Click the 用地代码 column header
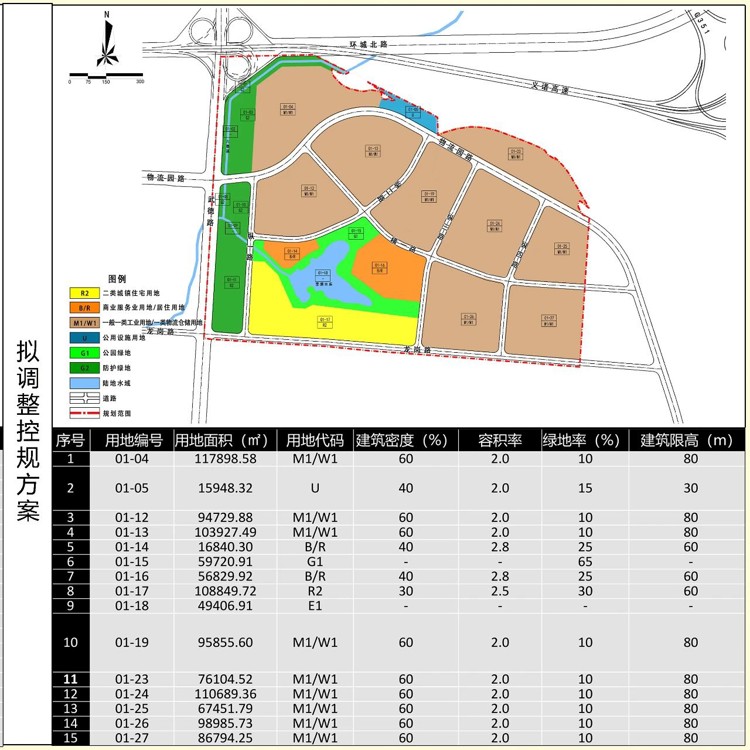The height and width of the screenshot is (750, 750). pos(315,441)
